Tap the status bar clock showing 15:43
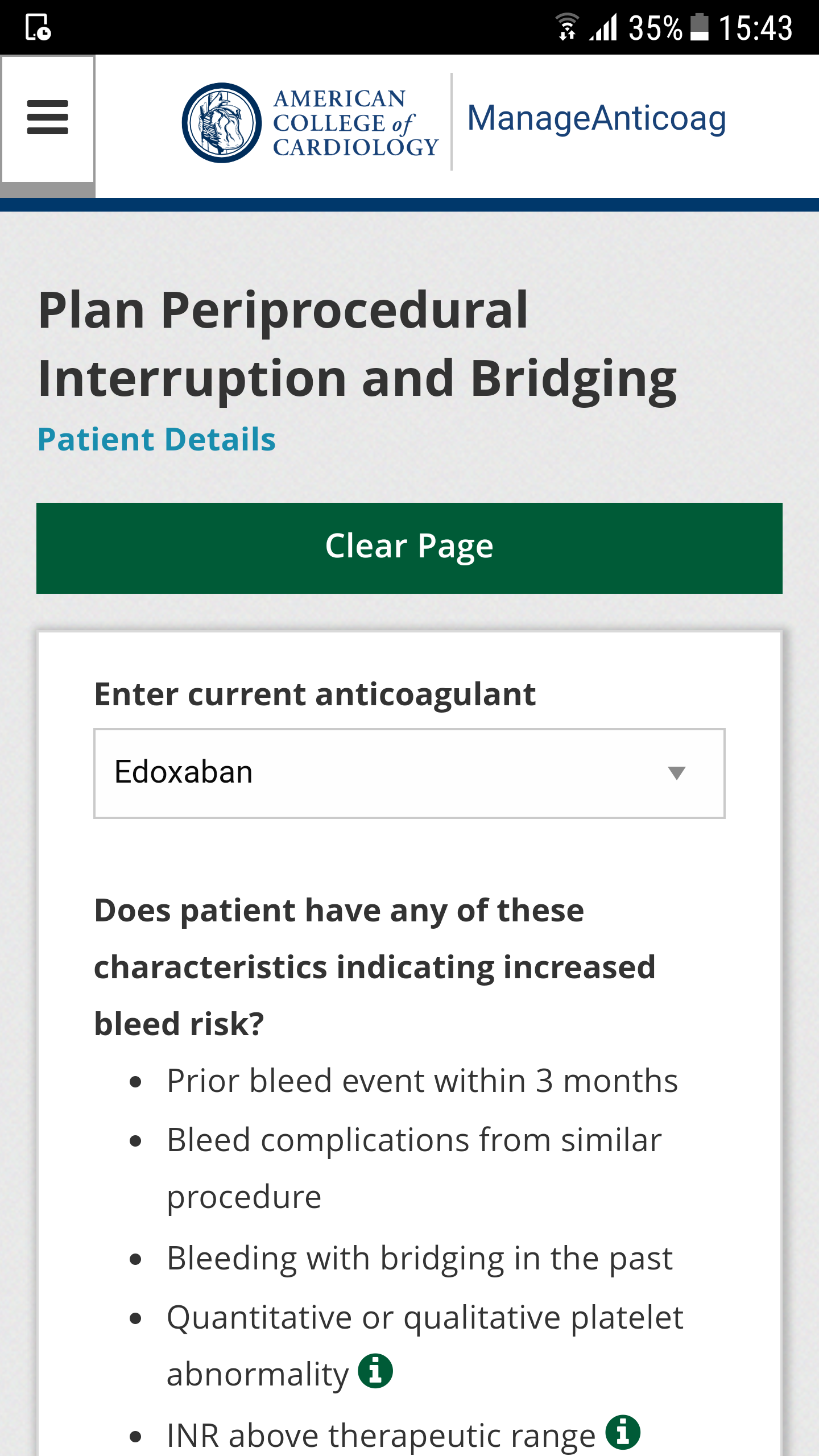This screenshot has width=819, height=1456. (755, 27)
